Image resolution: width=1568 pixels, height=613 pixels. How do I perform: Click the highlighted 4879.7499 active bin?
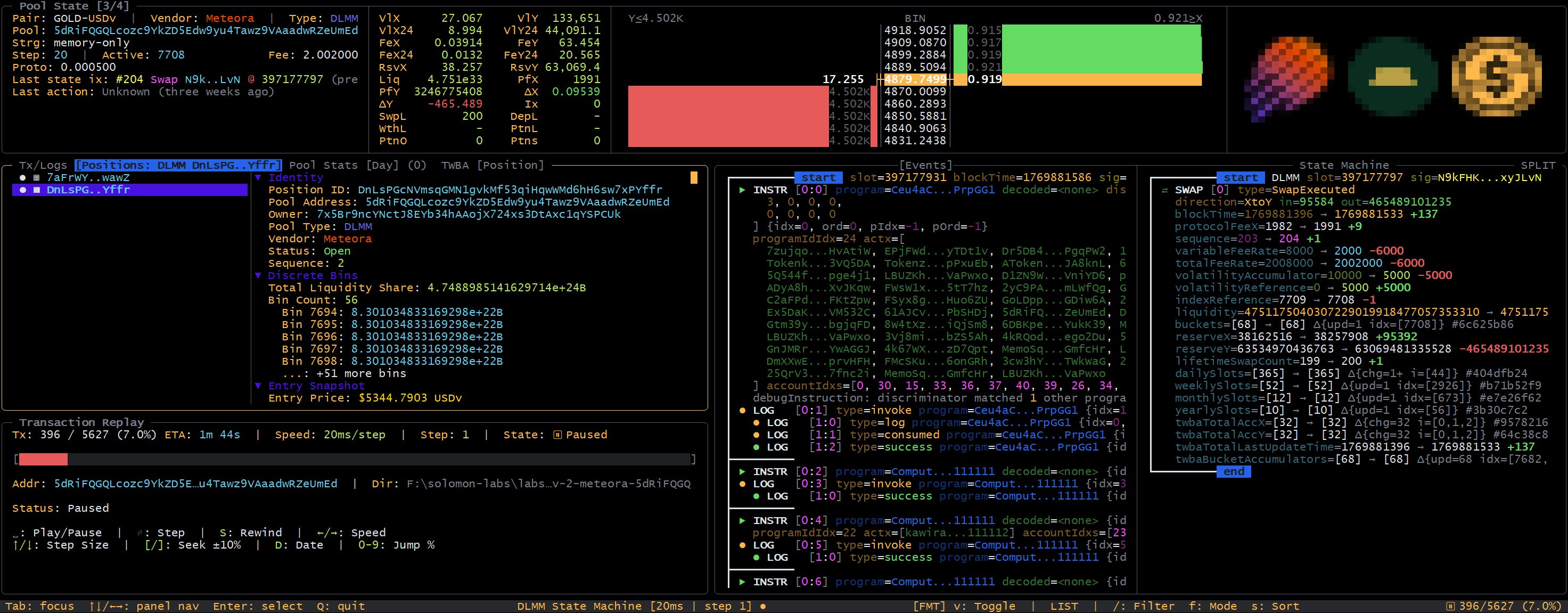915,79
